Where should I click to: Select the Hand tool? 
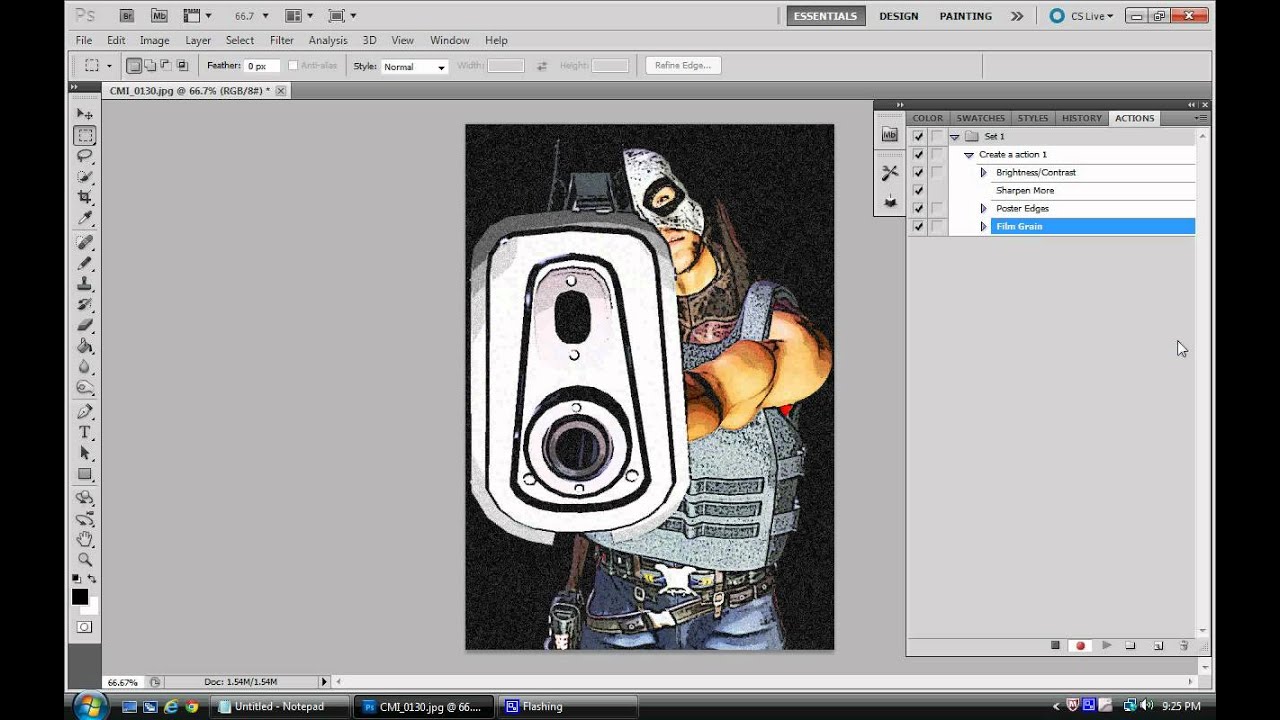pyautogui.click(x=85, y=540)
